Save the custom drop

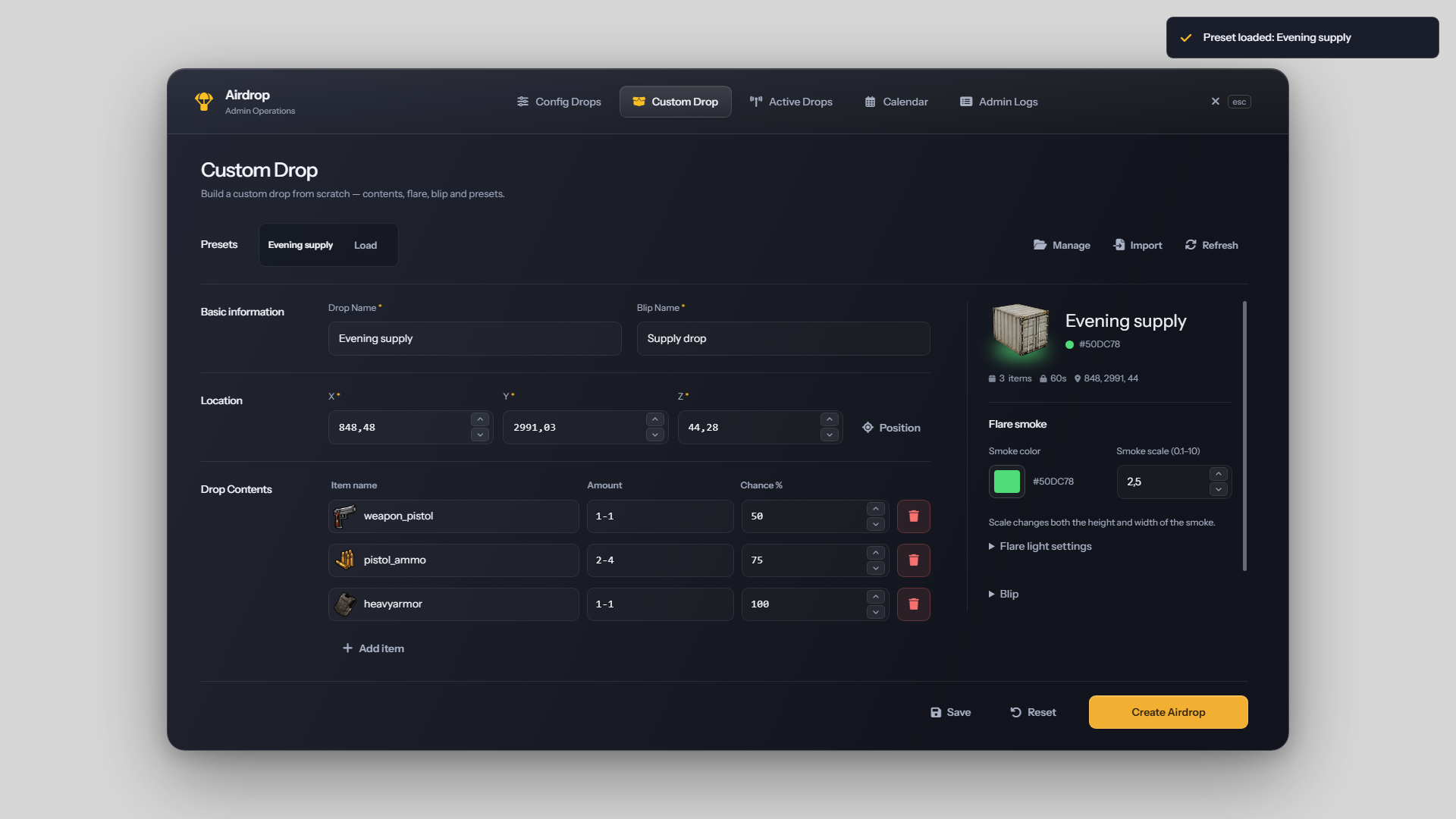point(950,713)
